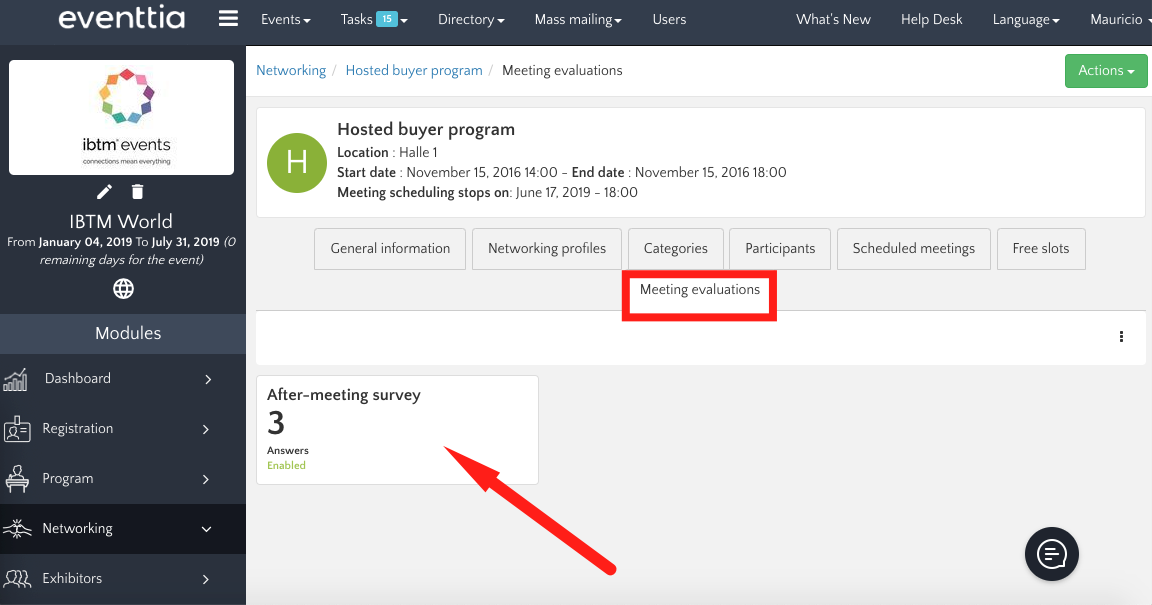The image size is (1152, 605).
Task: Open the chat support bubble
Action: (1051, 553)
